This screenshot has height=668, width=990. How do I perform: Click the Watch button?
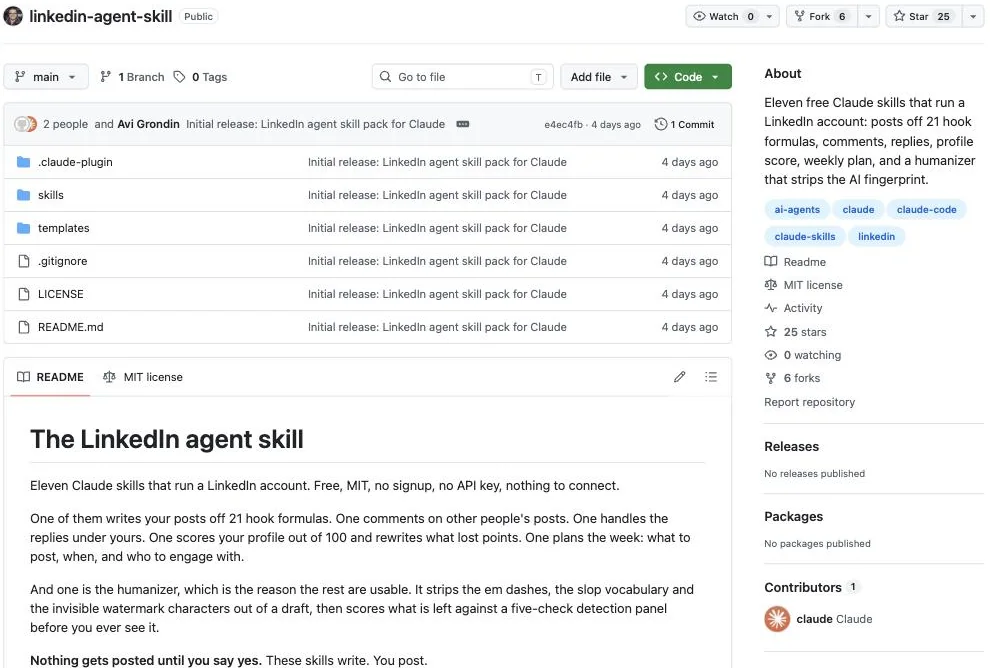pyautogui.click(x=724, y=16)
